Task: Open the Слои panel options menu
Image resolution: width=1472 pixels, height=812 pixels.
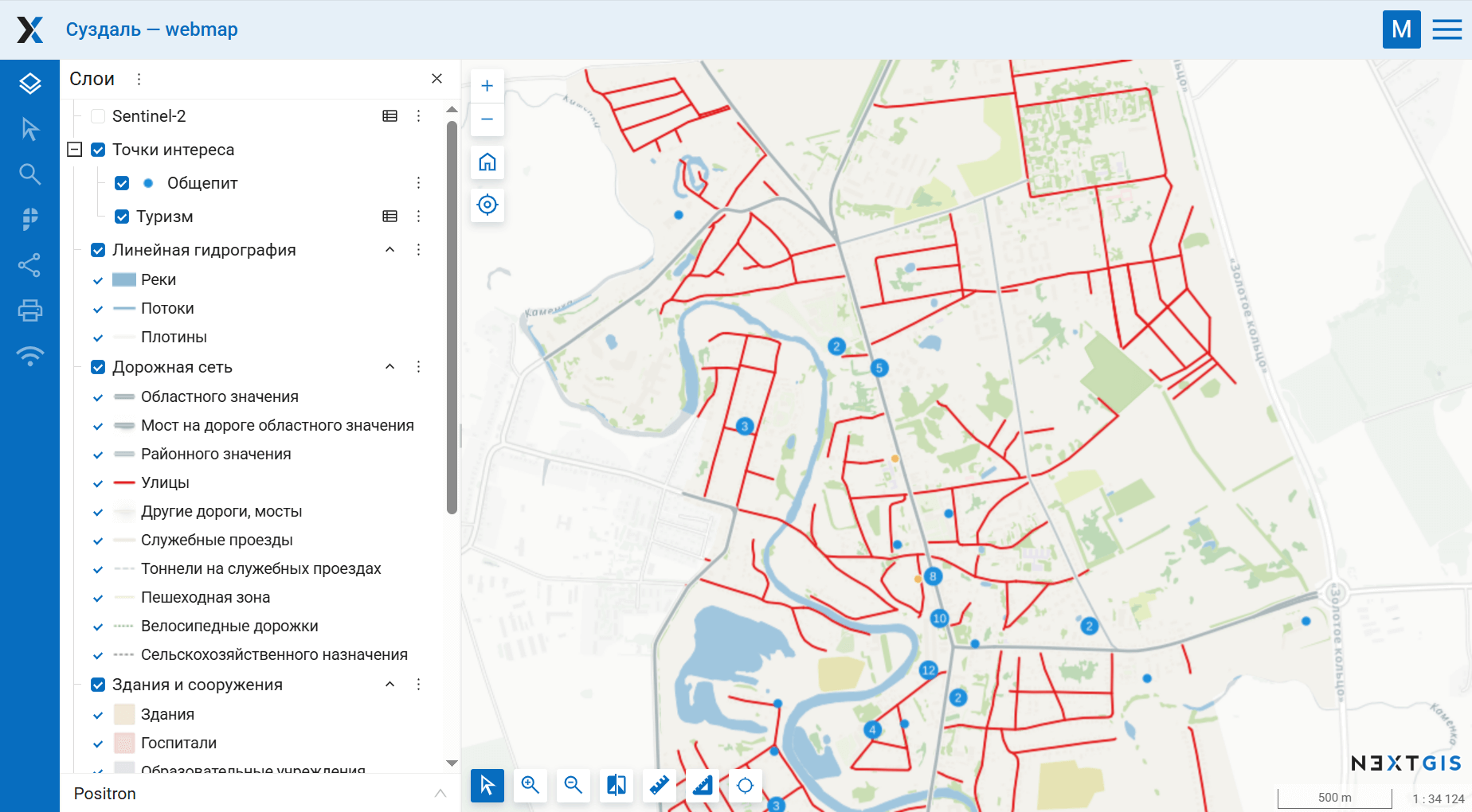Action: [x=139, y=78]
